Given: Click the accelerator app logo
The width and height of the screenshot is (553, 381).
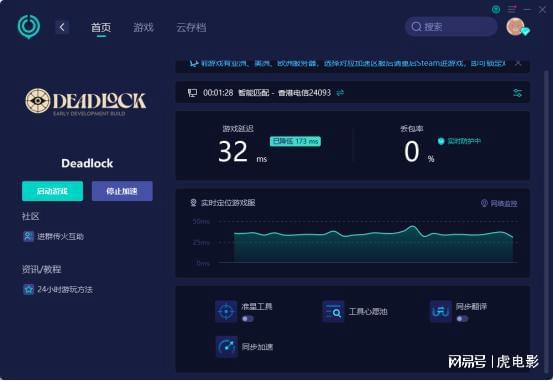Looking at the screenshot, I should pyautogui.click(x=29, y=26).
